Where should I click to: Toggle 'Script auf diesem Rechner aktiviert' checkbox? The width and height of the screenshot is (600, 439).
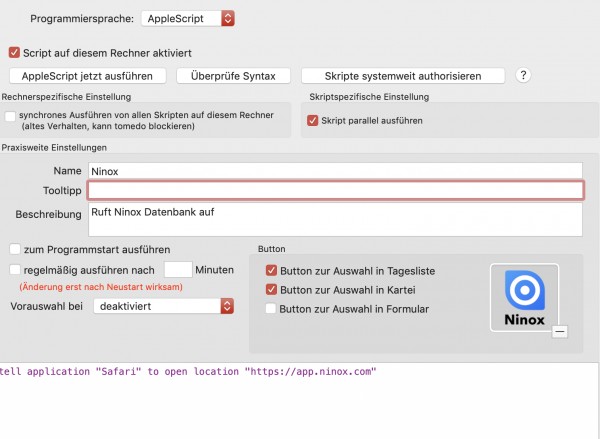tap(14, 52)
